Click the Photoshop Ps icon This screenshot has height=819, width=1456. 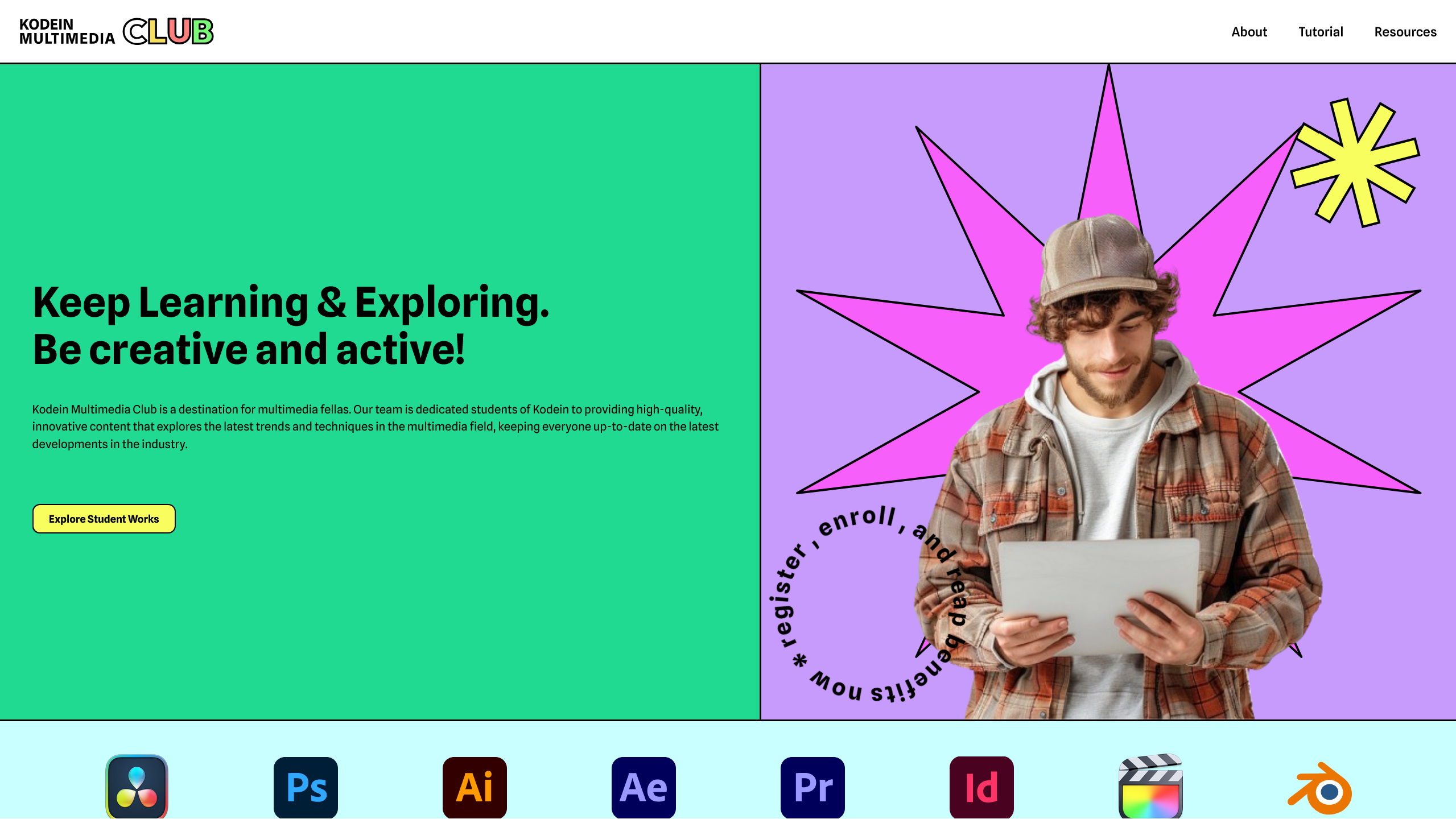[x=306, y=787]
